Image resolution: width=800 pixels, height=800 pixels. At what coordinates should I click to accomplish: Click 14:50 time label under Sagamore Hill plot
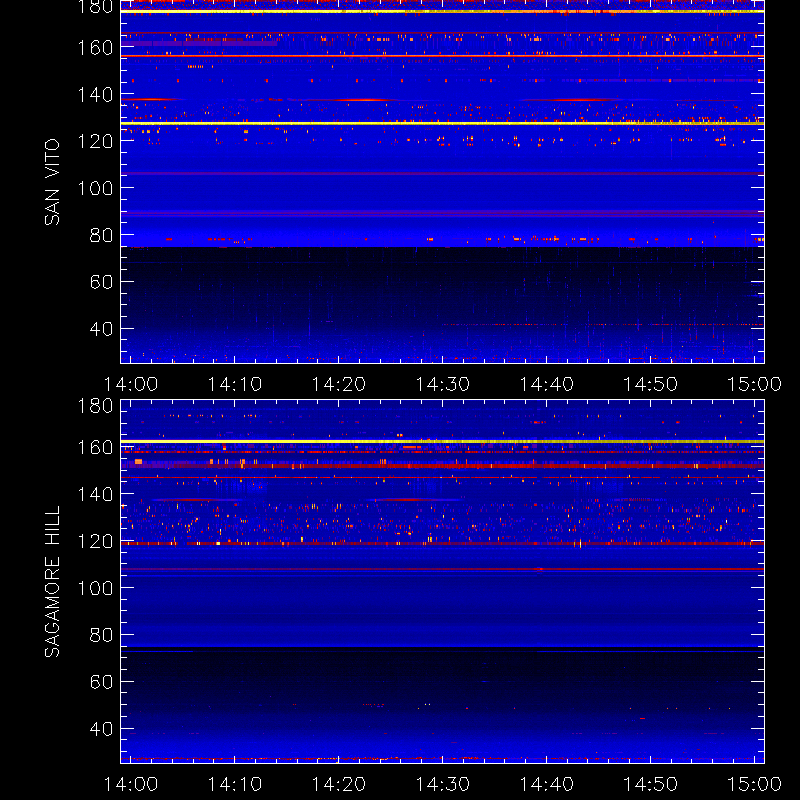click(651, 784)
